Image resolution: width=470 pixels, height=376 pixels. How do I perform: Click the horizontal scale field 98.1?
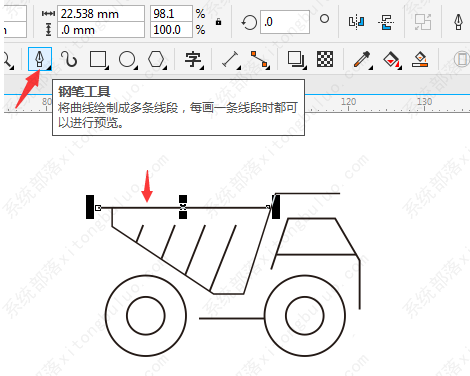tap(171, 14)
